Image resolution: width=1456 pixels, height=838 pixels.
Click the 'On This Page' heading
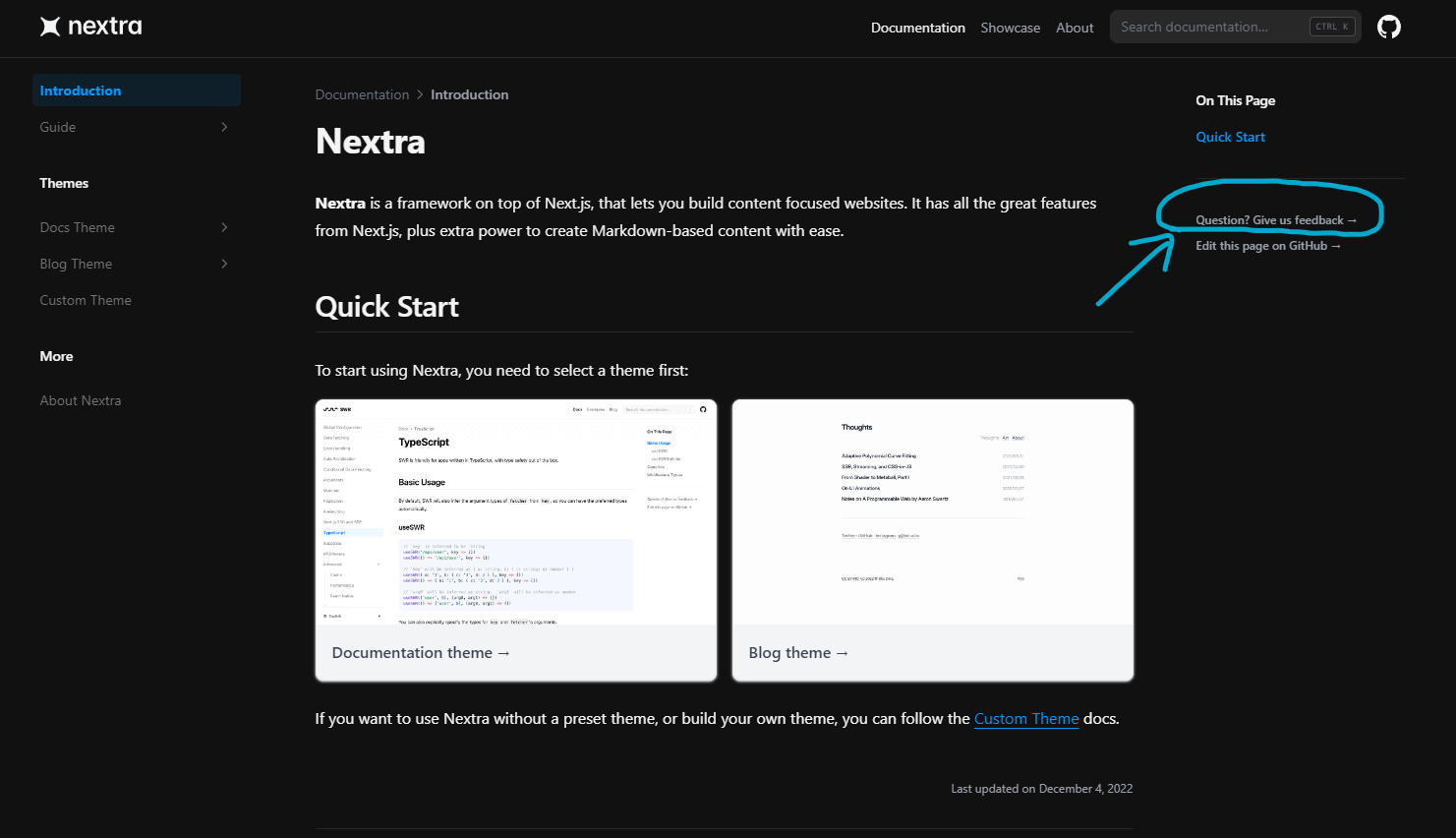coord(1235,100)
